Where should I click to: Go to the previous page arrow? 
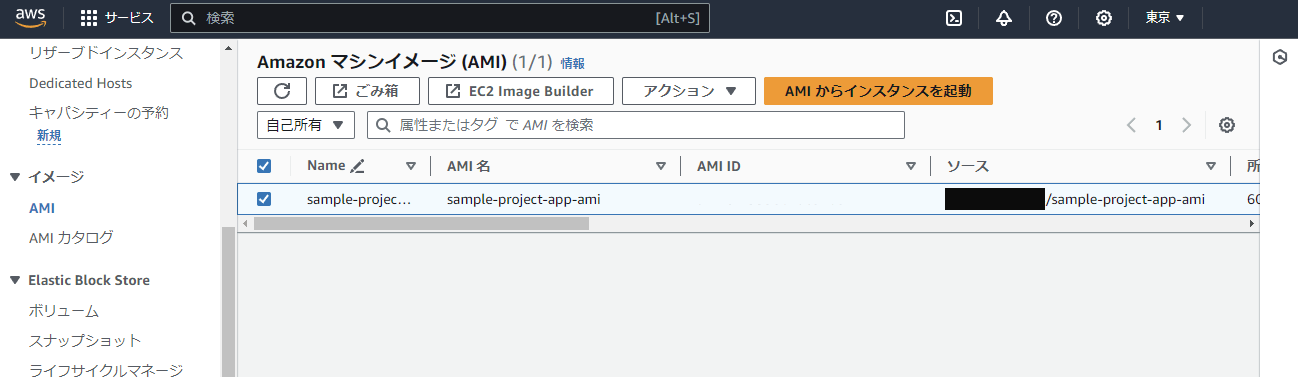pos(1132,125)
